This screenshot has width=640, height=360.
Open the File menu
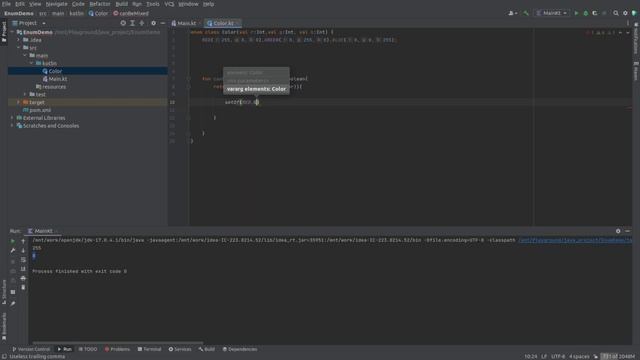point(6,4)
